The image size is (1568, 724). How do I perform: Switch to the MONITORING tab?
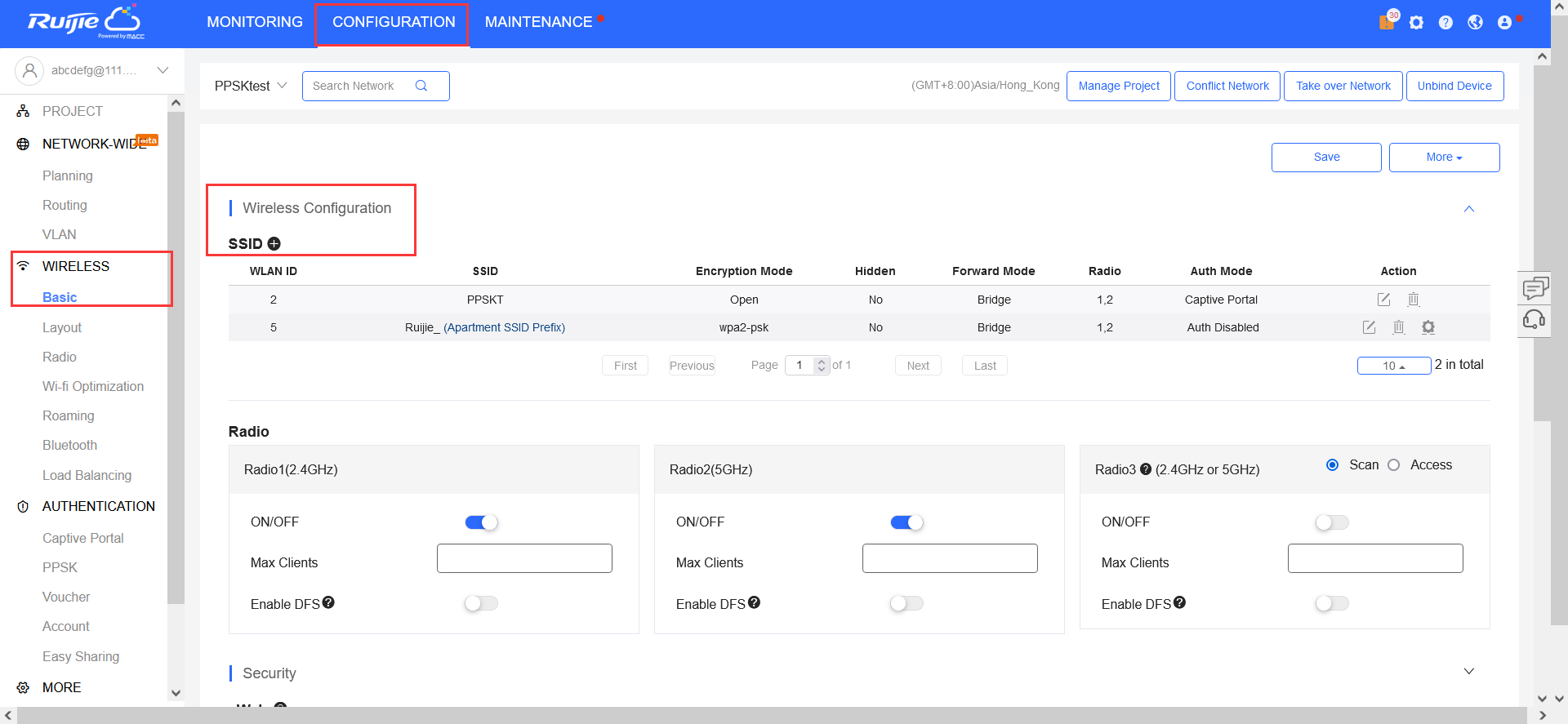click(254, 22)
